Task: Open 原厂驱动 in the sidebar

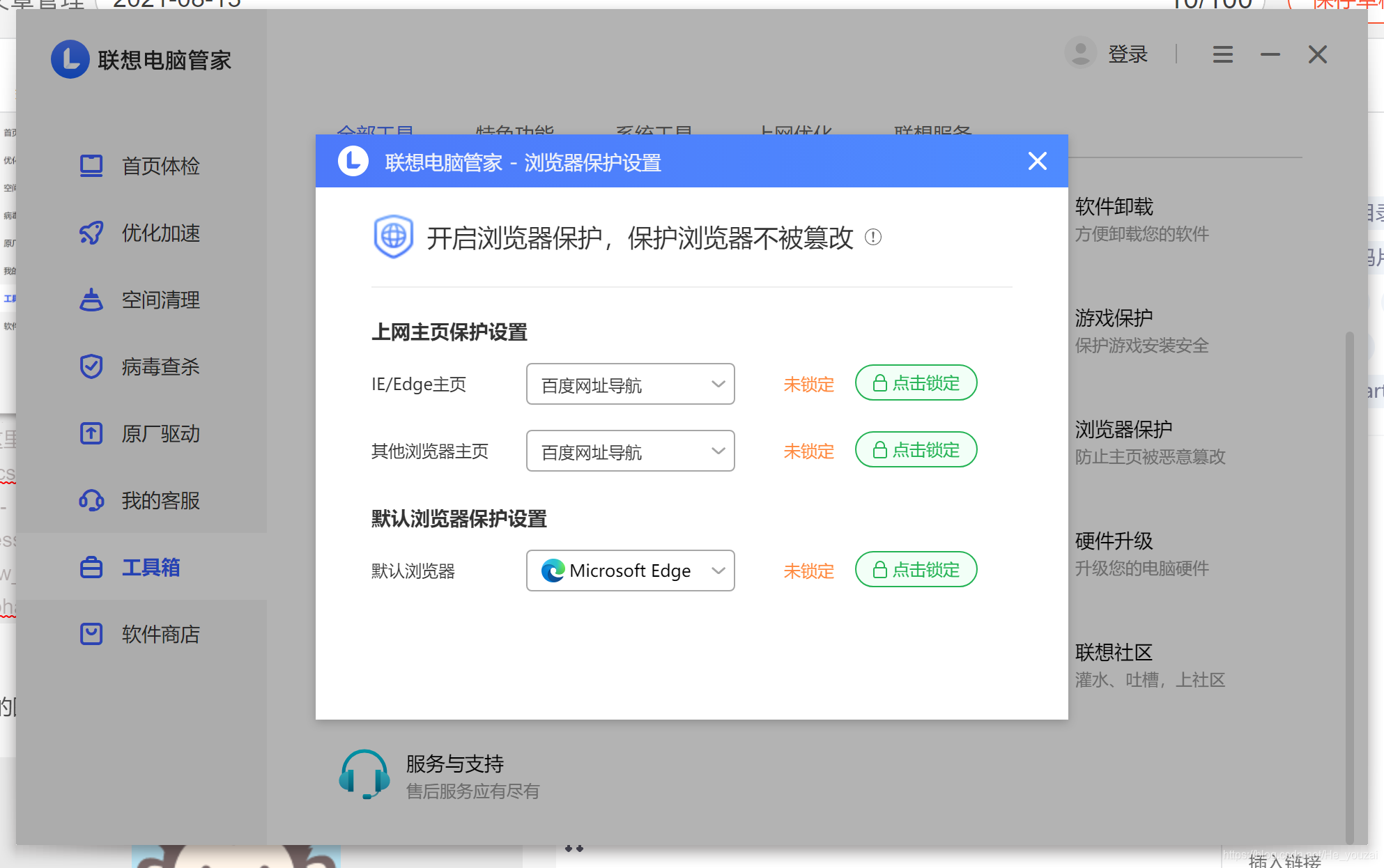Action: (141, 433)
